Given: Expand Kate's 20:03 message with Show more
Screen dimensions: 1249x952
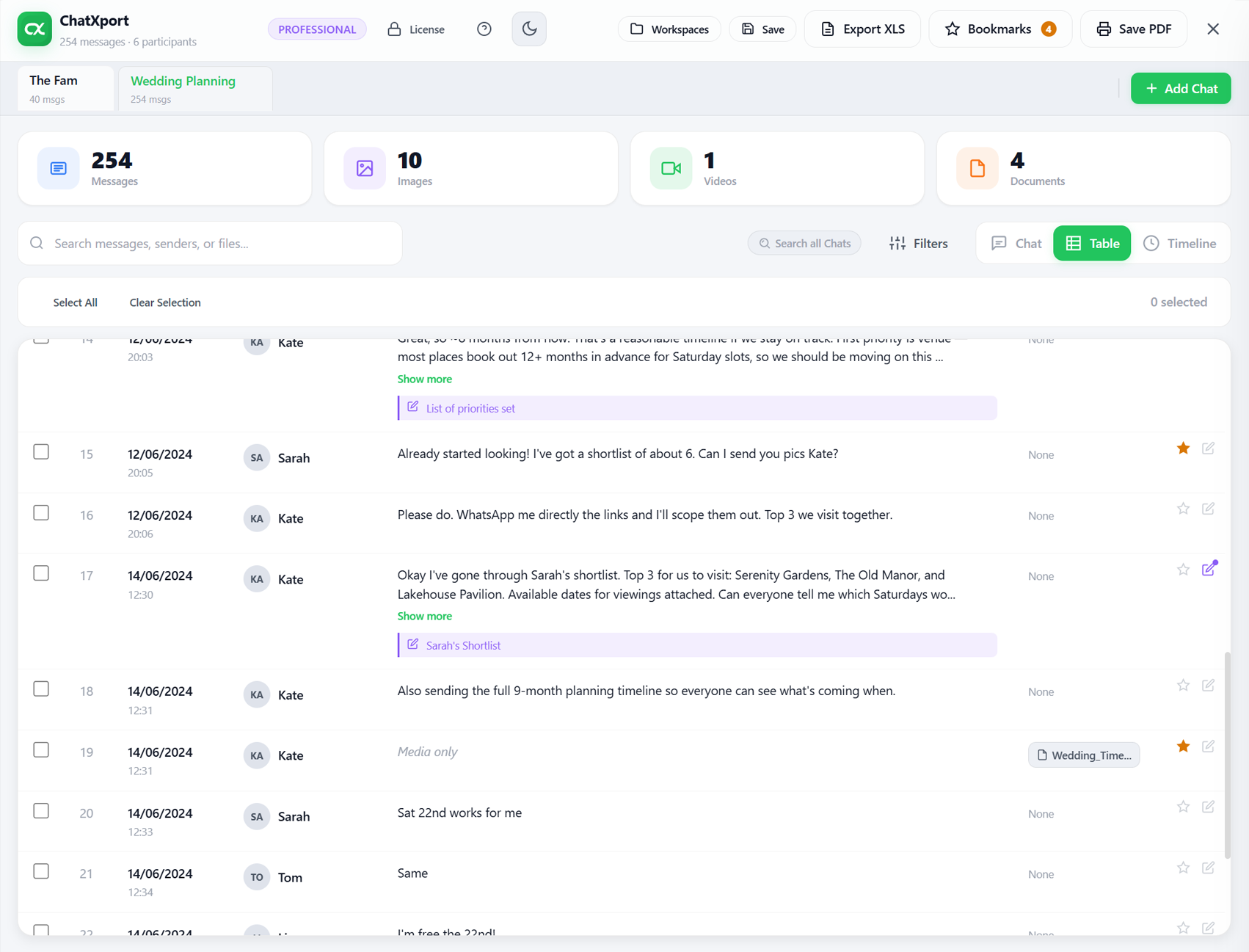Looking at the screenshot, I should (424, 379).
